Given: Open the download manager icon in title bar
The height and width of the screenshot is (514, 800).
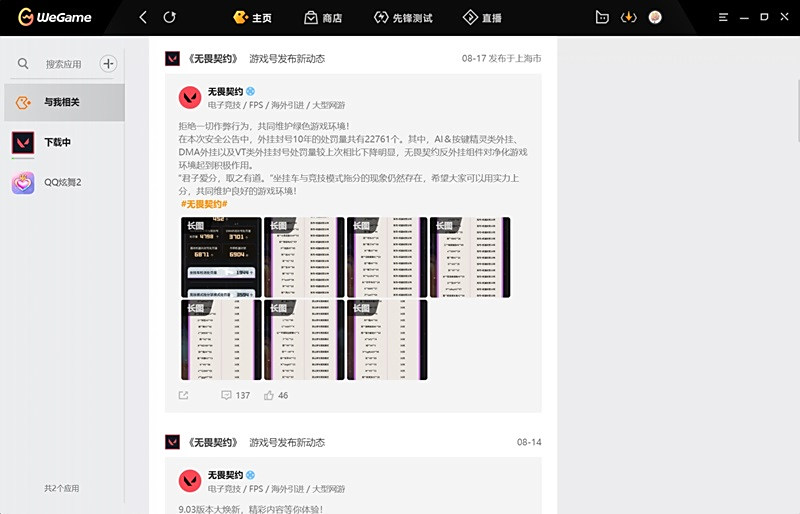Looking at the screenshot, I should click(x=629, y=17).
